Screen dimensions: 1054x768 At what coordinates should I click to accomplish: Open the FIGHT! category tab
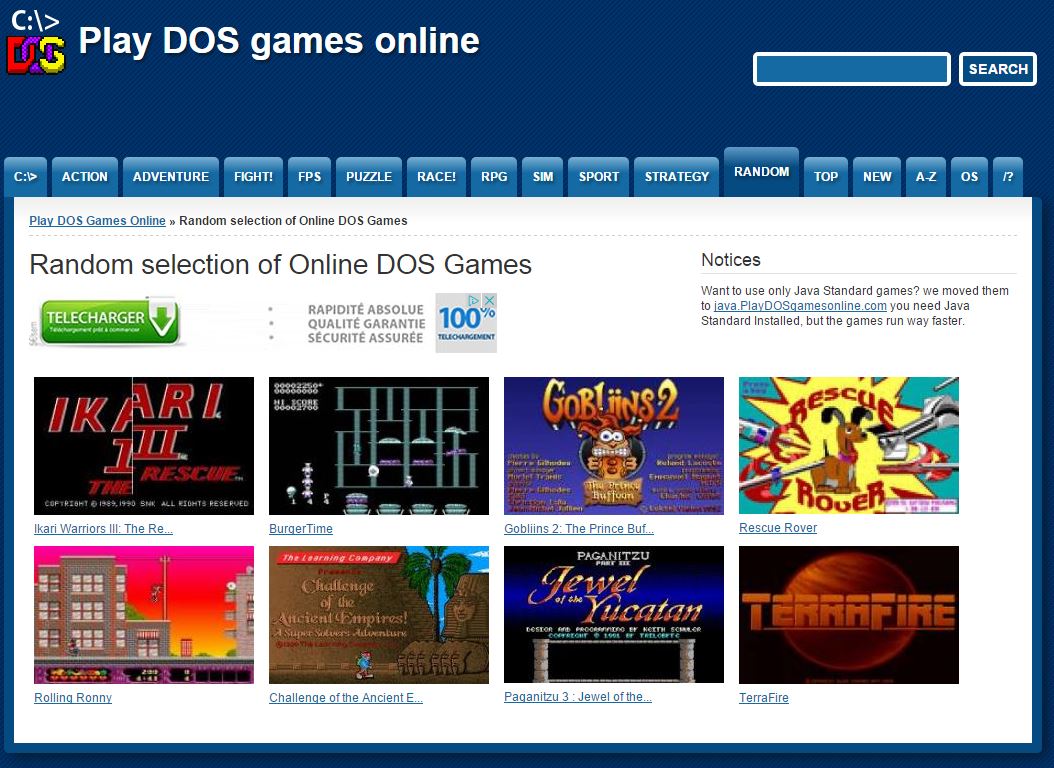(253, 177)
